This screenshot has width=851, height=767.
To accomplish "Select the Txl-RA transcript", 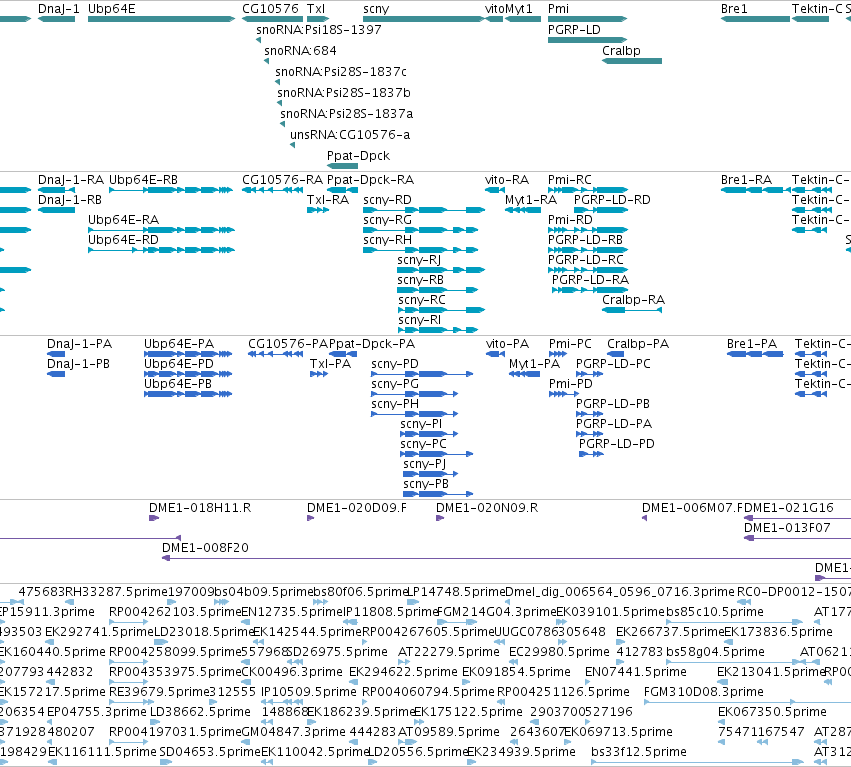I will pyautogui.click(x=318, y=210).
